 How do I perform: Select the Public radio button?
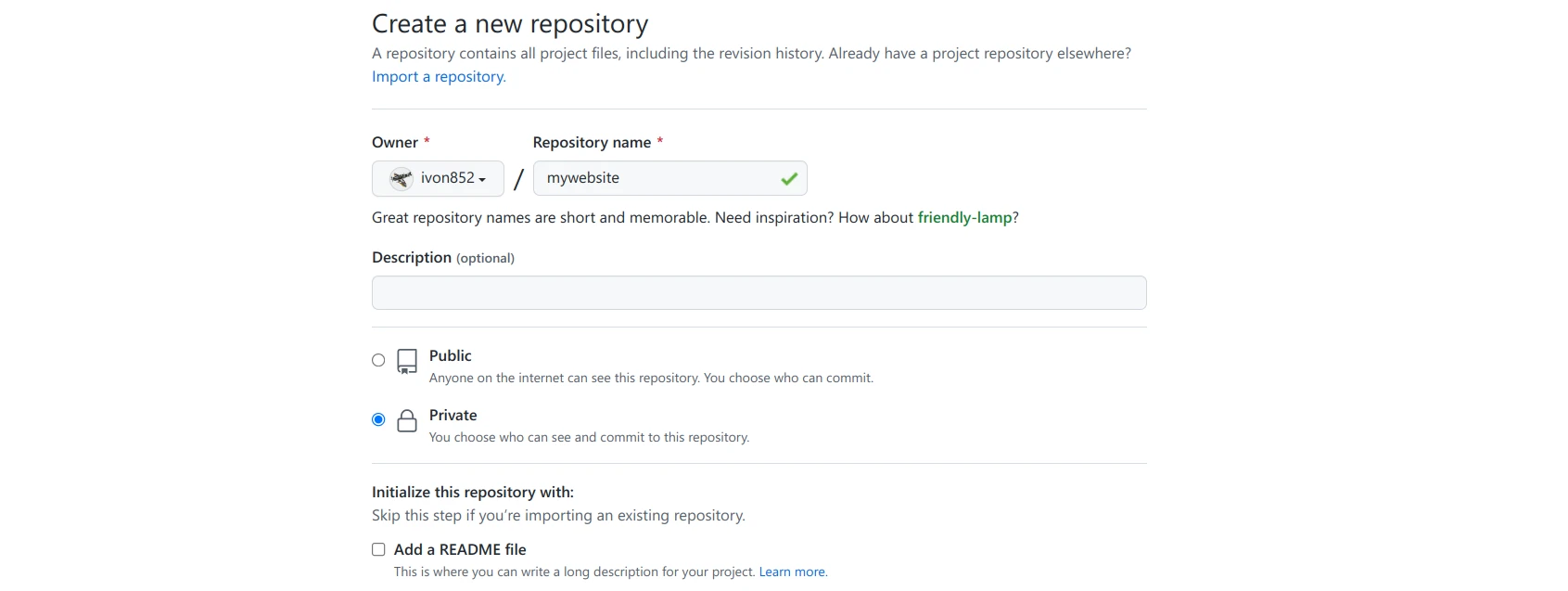click(x=378, y=360)
